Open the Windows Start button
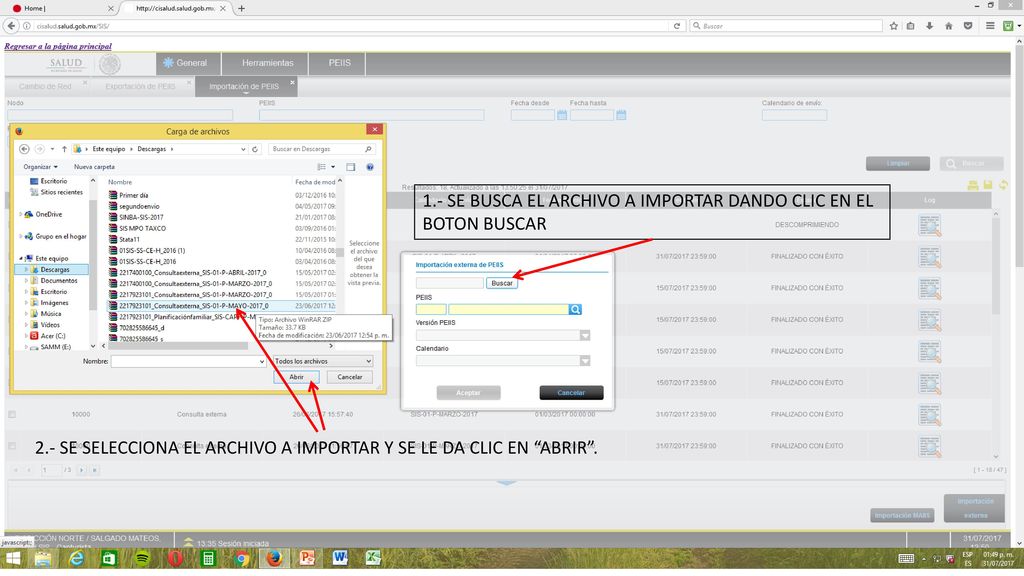This screenshot has width=1024, height=576. [x=12, y=558]
